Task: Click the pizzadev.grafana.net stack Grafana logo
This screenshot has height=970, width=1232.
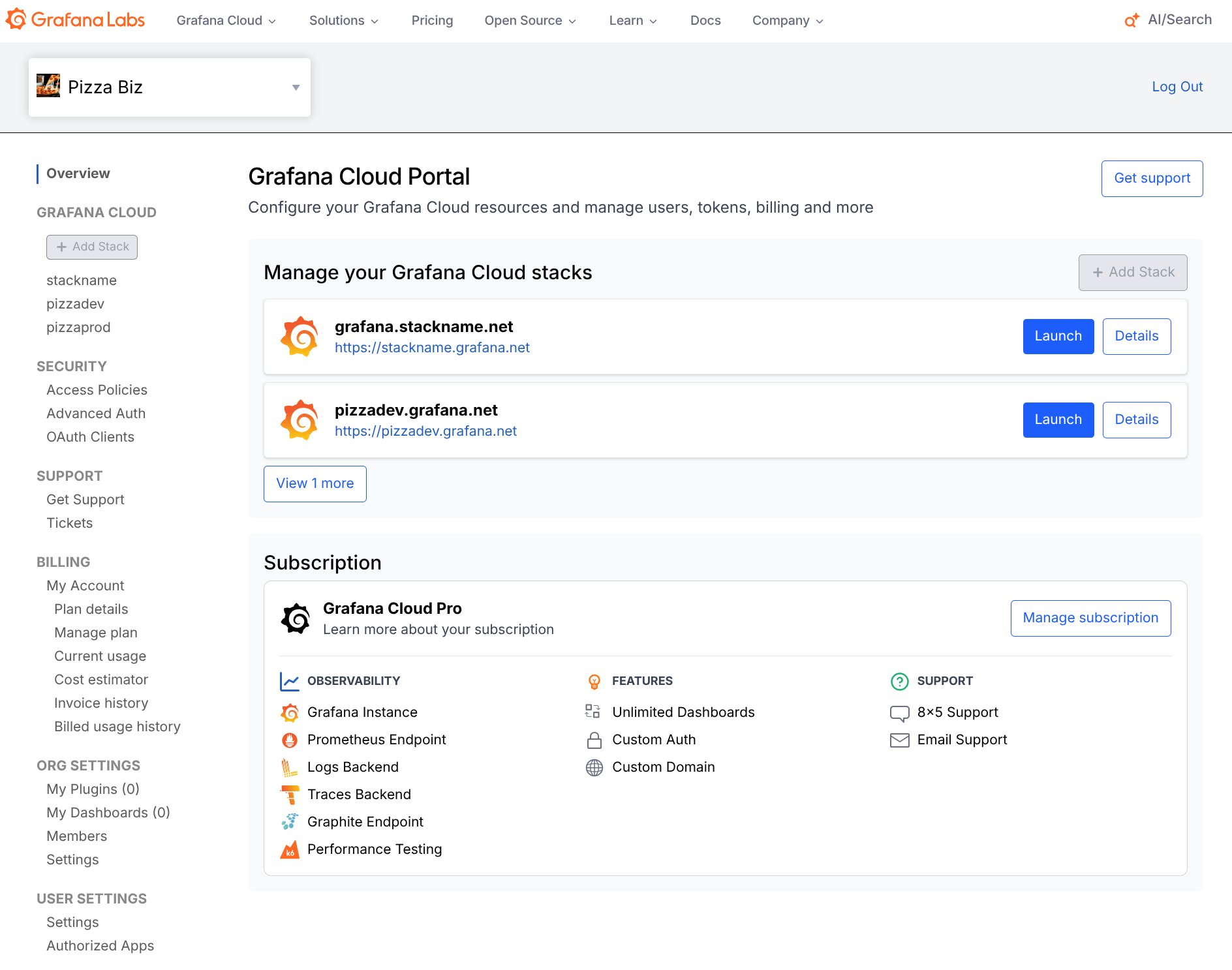Action: point(300,420)
